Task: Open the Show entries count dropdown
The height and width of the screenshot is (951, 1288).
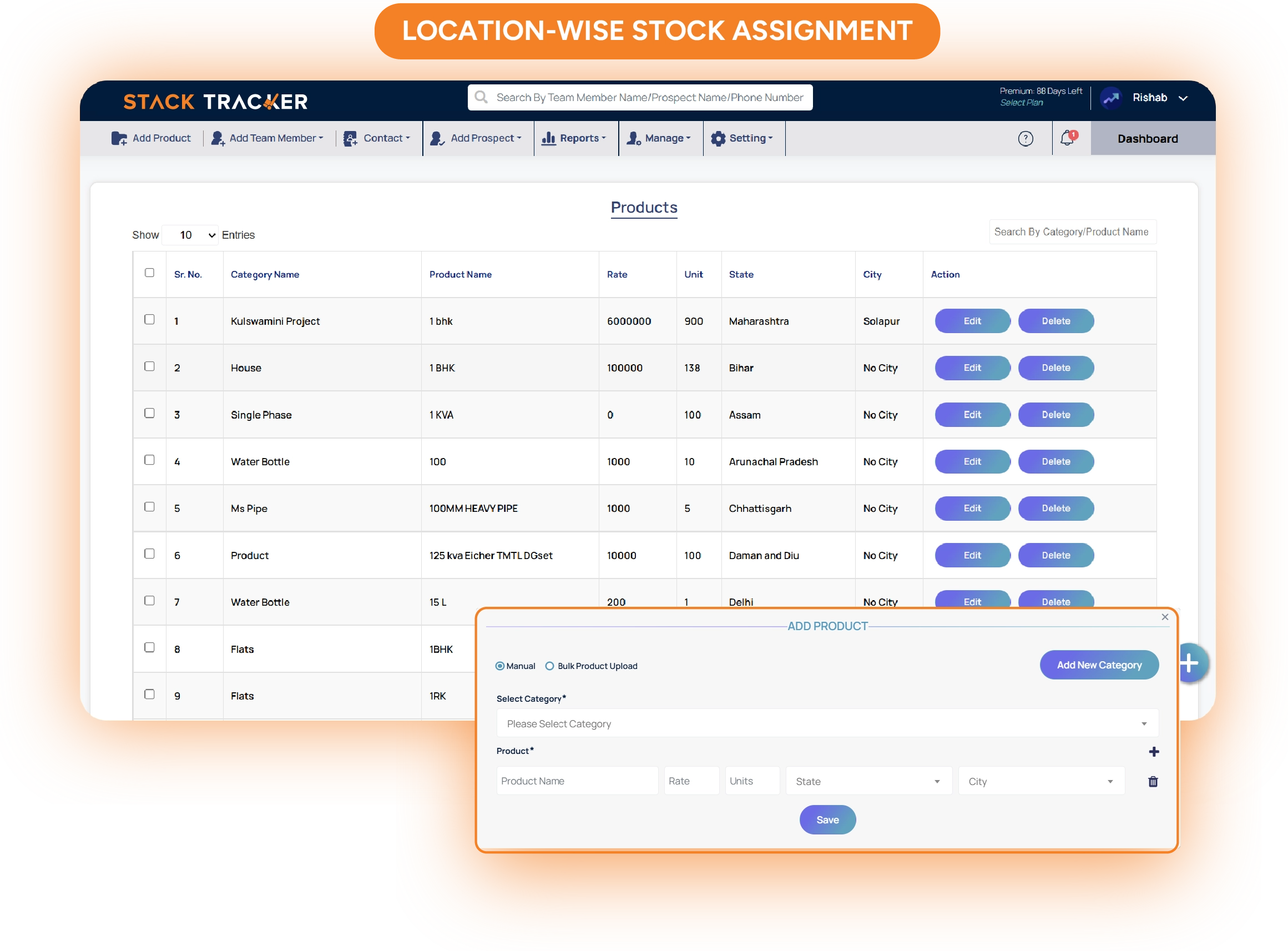Action: pyautogui.click(x=190, y=235)
